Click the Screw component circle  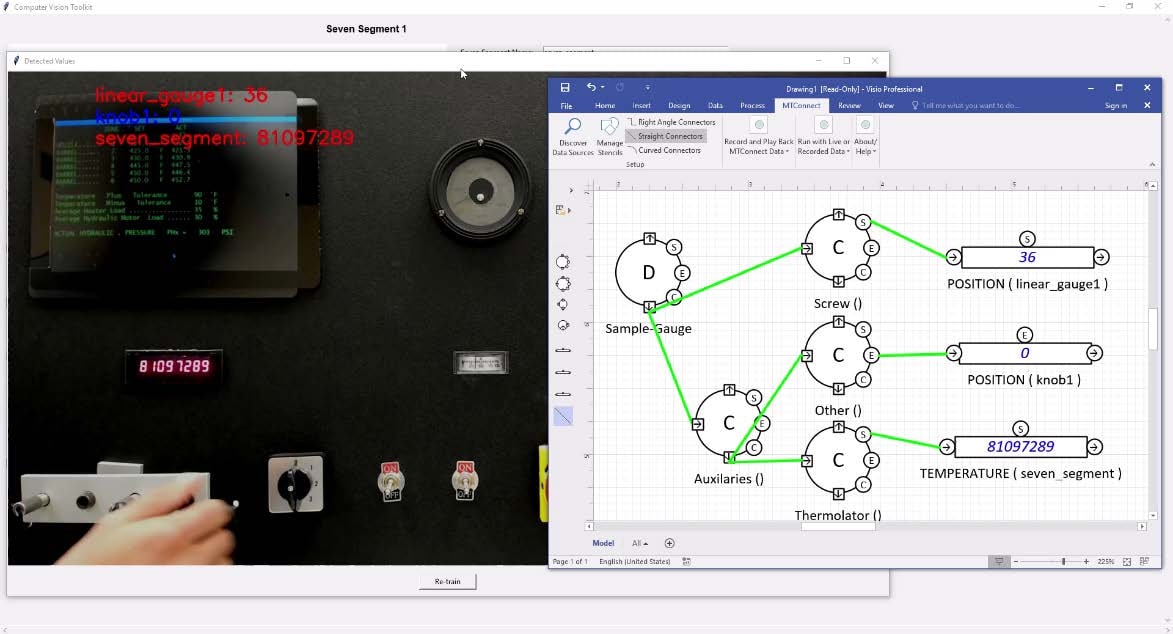[x=838, y=249]
